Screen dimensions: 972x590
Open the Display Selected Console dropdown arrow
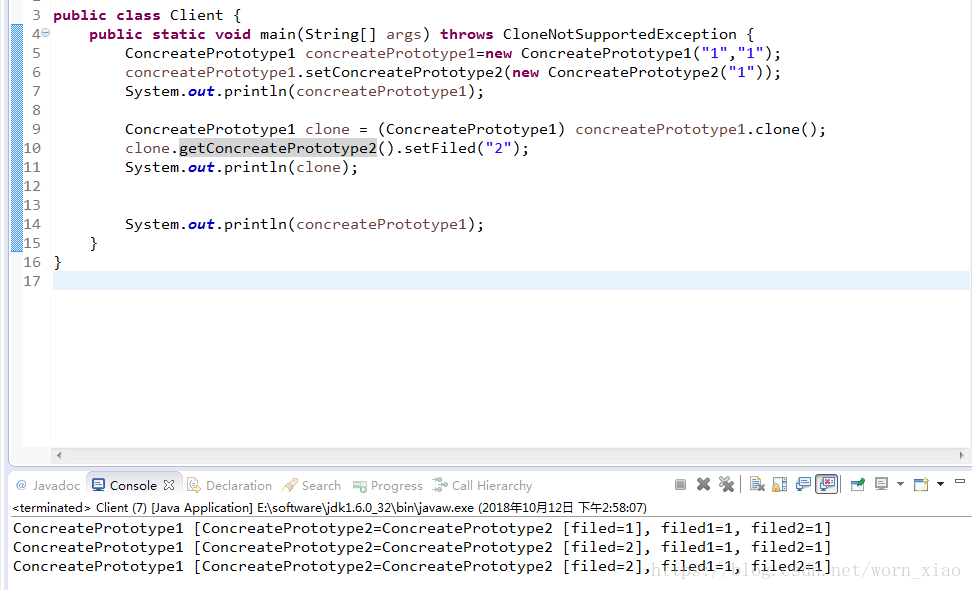coord(900,485)
